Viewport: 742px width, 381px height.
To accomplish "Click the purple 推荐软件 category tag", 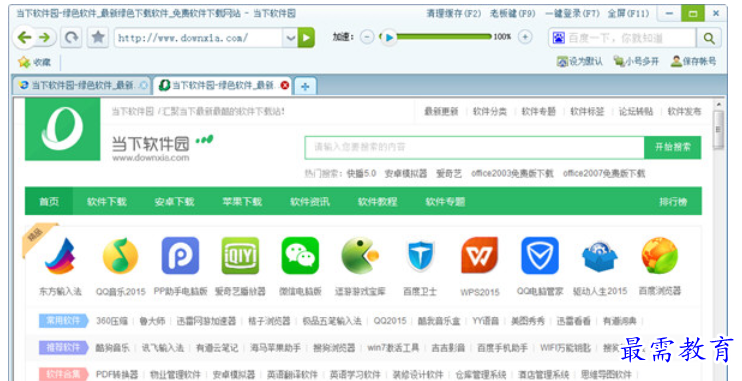I will pos(63,348).
